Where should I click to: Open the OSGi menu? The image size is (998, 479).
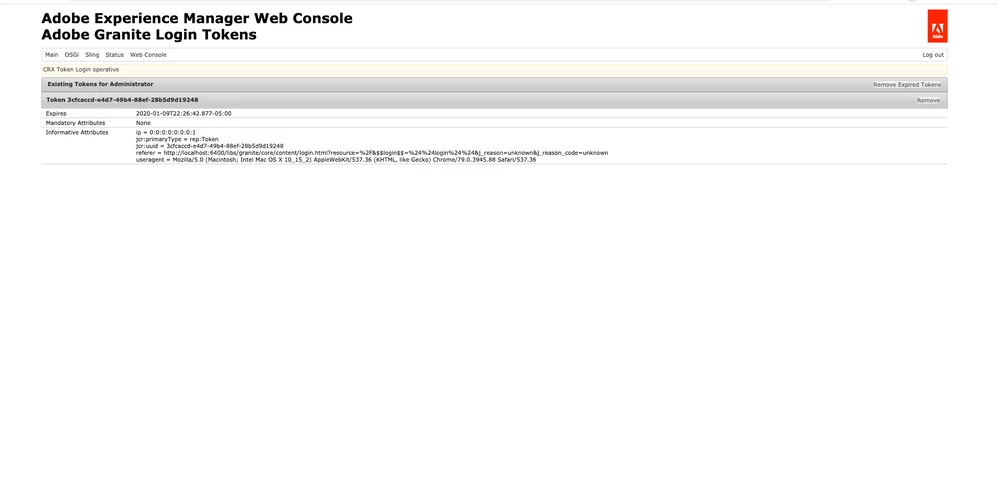72,55
